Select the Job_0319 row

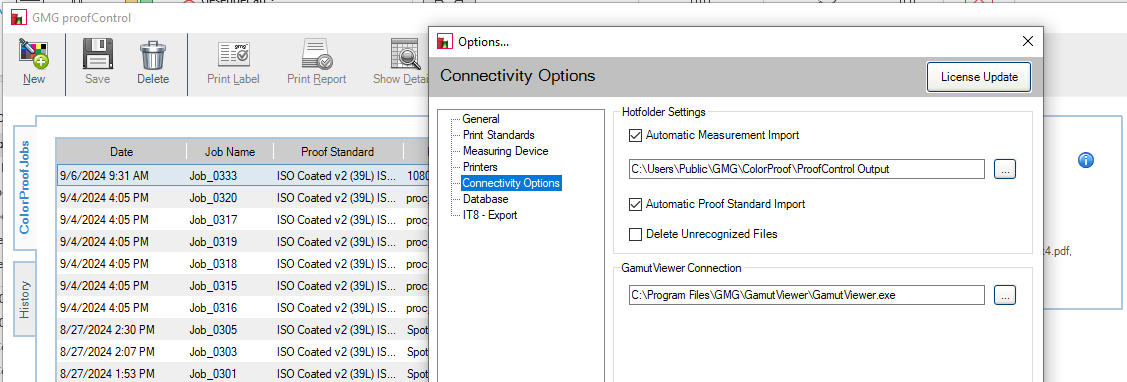[x=243, y=242]
